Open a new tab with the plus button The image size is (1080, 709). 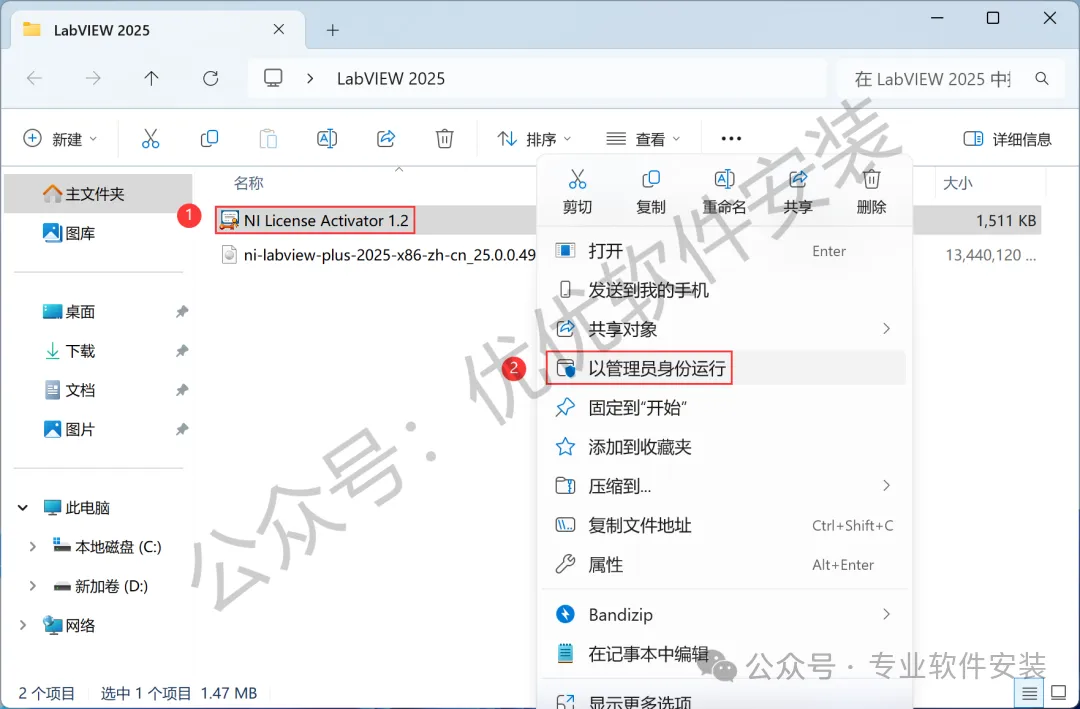point(333,30)
